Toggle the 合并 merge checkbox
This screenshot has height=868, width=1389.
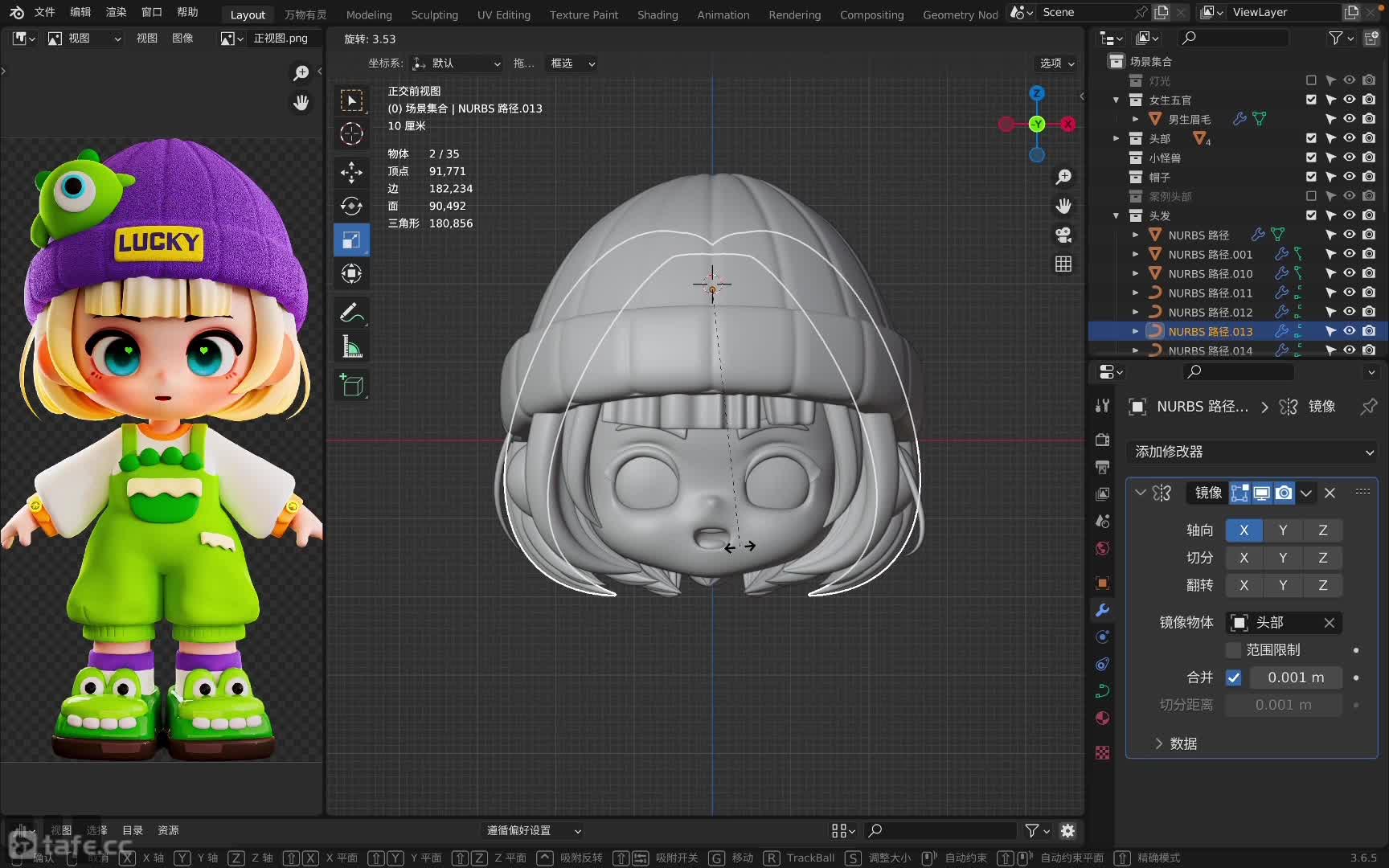click(1233, 678)
